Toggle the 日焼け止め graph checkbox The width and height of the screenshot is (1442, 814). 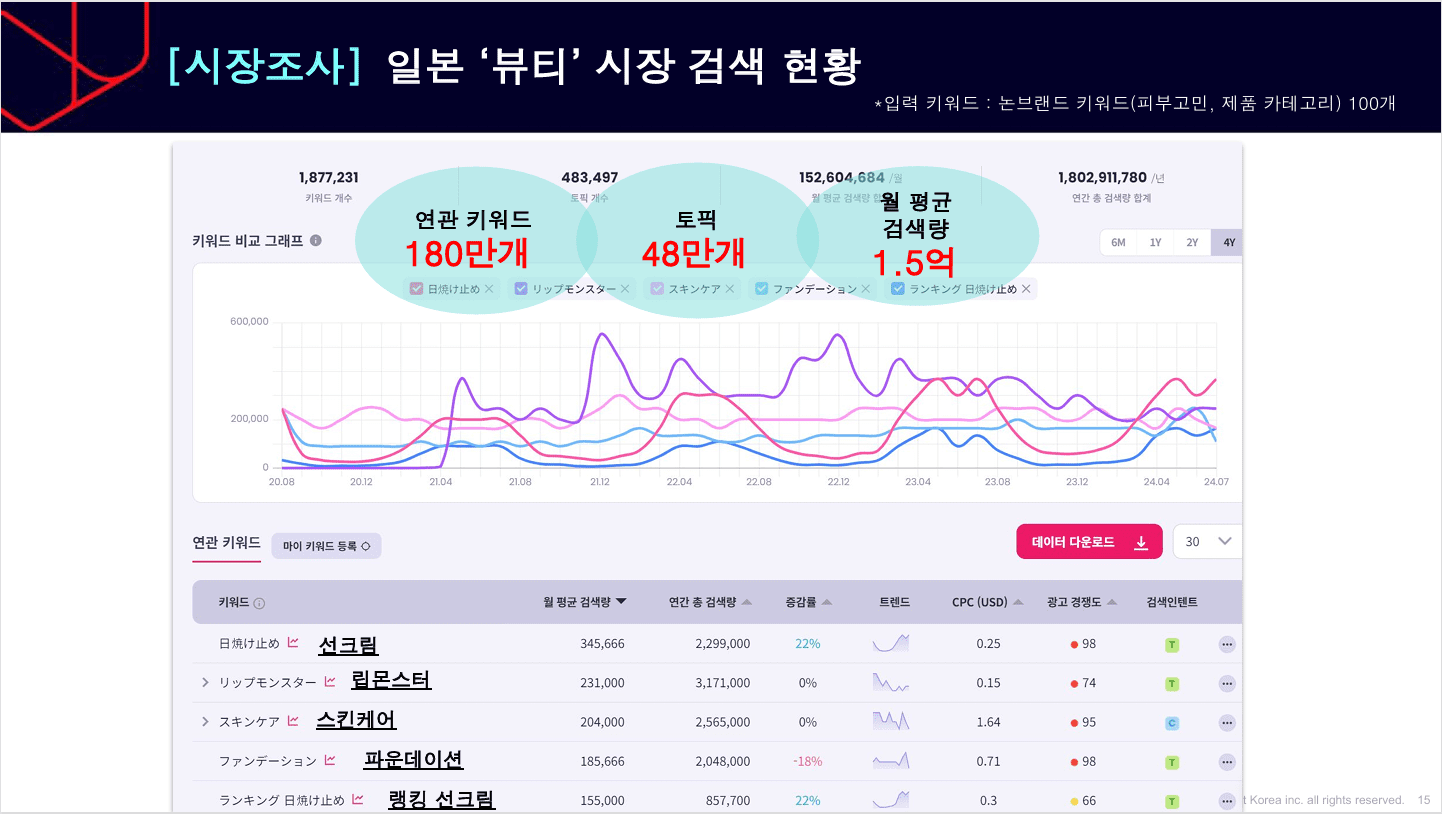pos(417,289)
